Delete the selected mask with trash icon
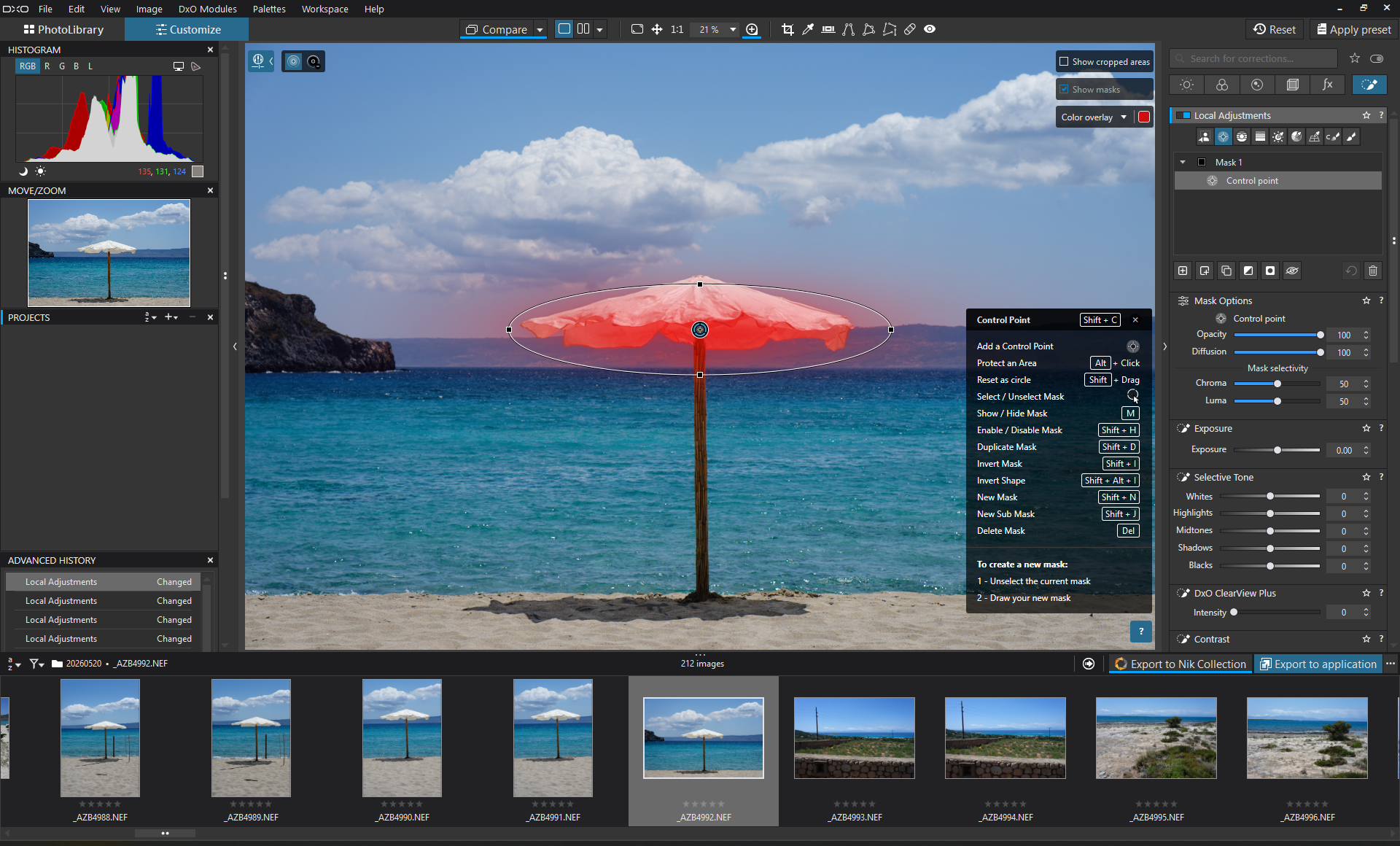1400x846 pixels. 1373,271
